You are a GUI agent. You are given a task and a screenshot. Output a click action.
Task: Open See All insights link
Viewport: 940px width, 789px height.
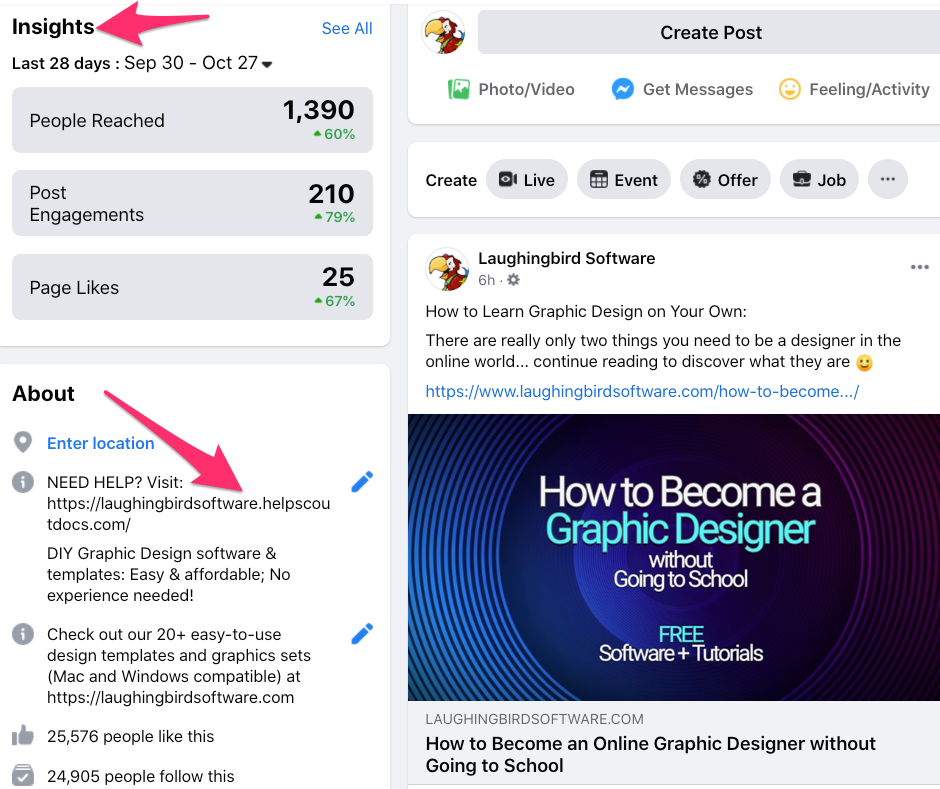pyautogui.click(x=347, y=28)
